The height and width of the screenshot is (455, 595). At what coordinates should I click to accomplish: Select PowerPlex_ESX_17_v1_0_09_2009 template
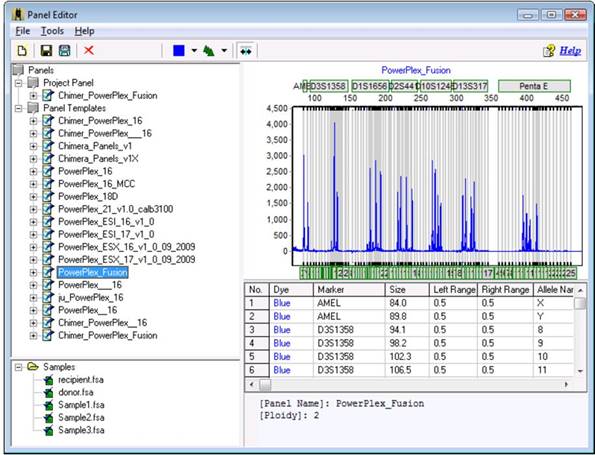[x=126, y=260]
